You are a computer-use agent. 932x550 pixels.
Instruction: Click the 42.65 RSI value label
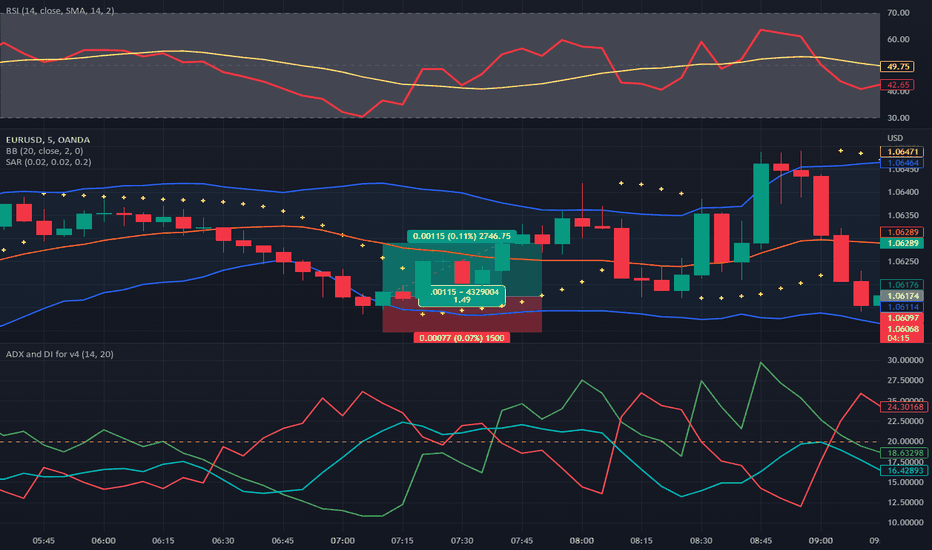[897, 85]
